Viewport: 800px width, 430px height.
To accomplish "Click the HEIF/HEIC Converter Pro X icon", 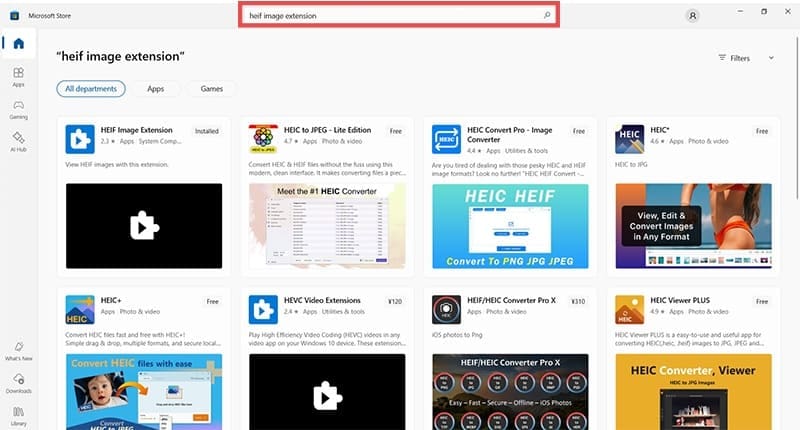I will pyautogui.click(x=446, y=310).
